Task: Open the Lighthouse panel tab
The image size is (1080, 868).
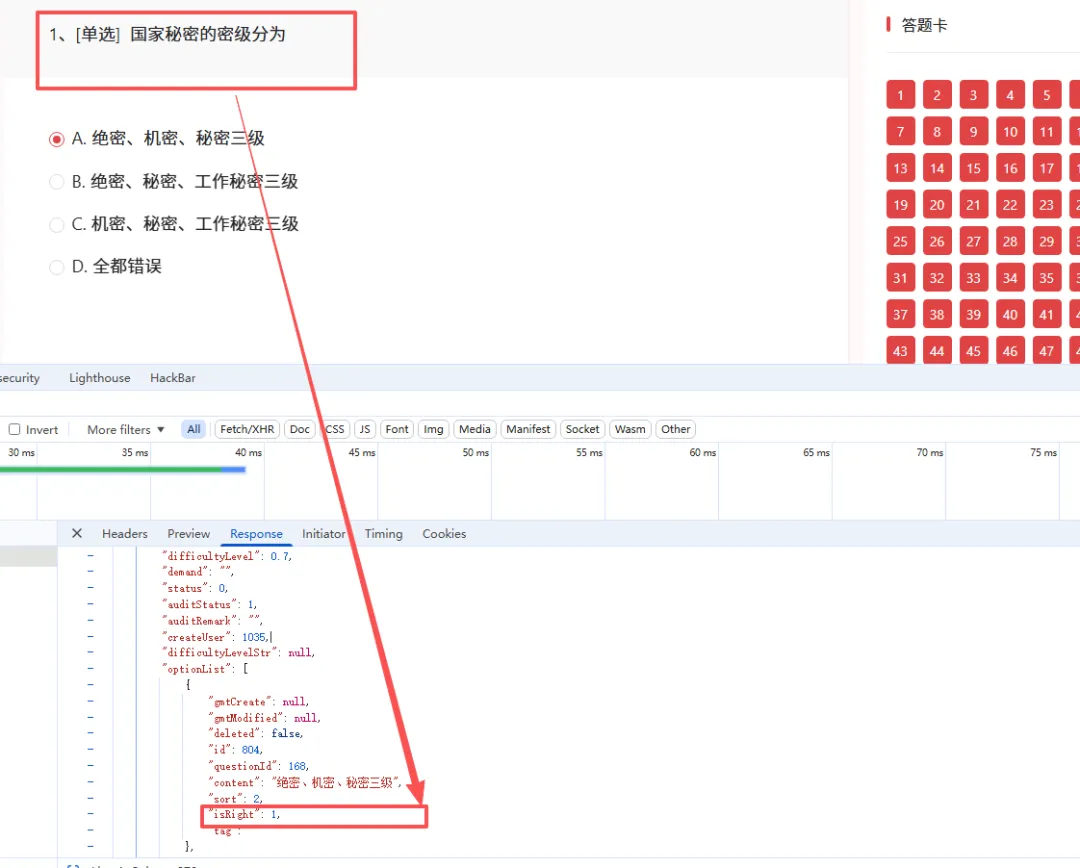Action: click(100, 378)
